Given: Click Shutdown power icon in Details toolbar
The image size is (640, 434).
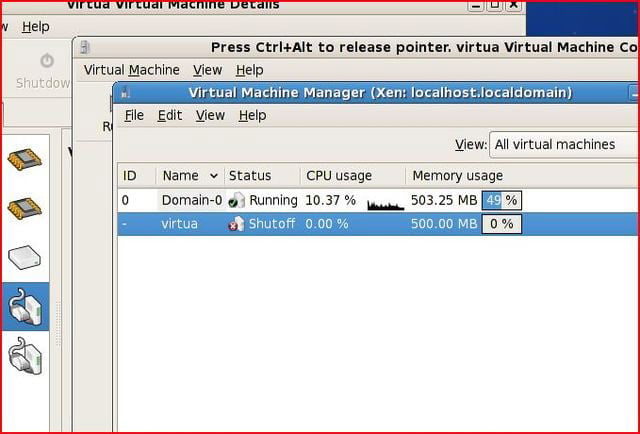Looking at the screenshot, I should [47, 61].
